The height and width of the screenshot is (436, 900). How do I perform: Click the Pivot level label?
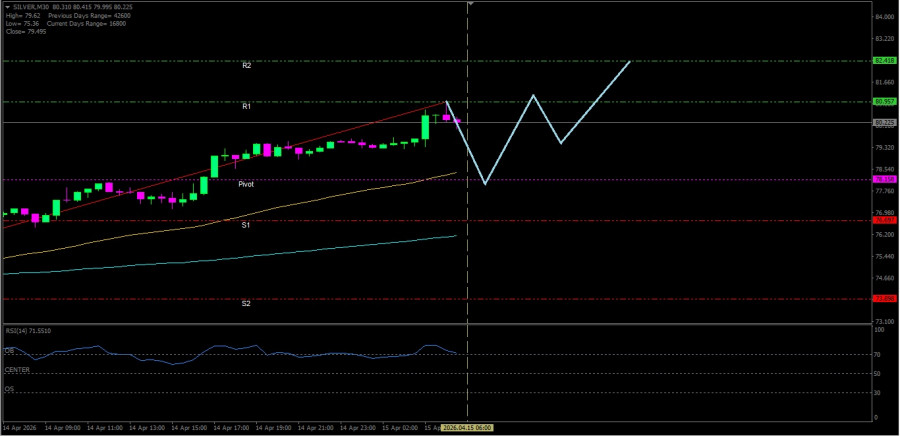click(246, 184)
